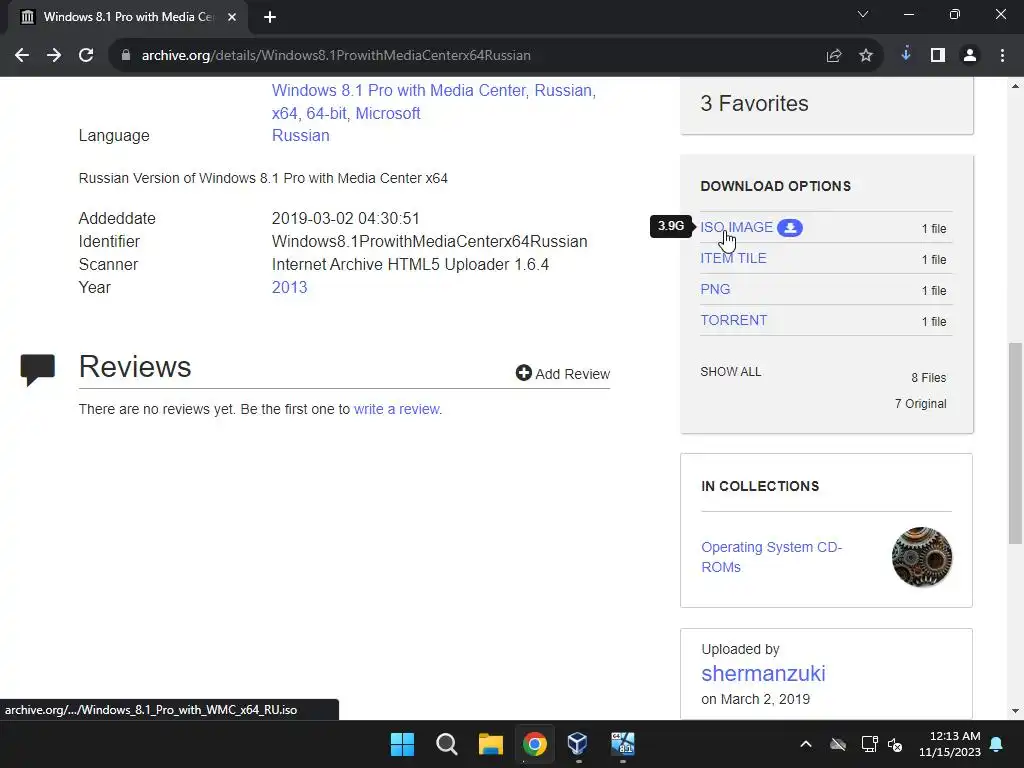Open the ITEM TILE download option
The image size is (1024, 768).
point(733,258)
